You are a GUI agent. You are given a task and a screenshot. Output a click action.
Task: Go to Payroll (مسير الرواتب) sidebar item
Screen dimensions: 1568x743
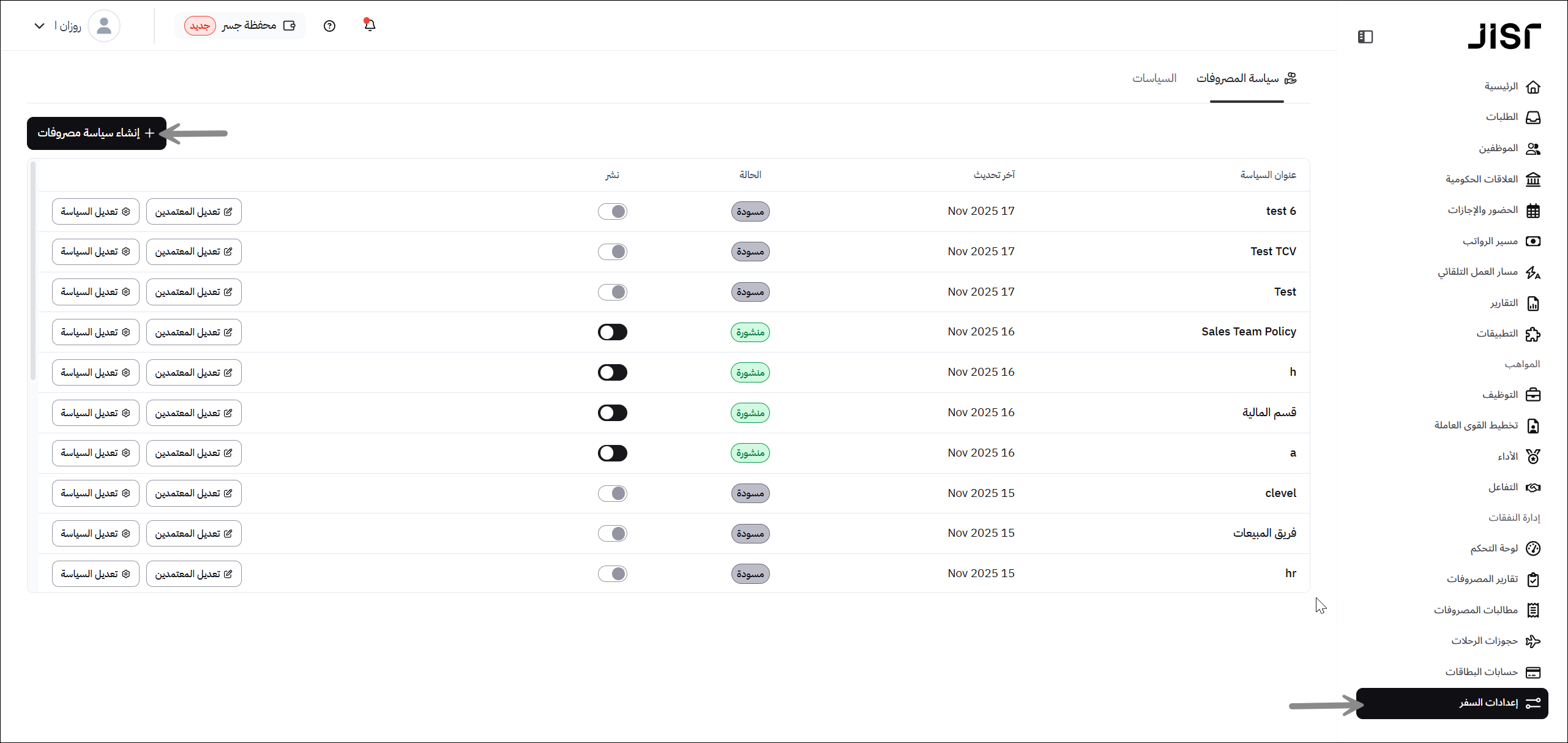[1490, 241]
